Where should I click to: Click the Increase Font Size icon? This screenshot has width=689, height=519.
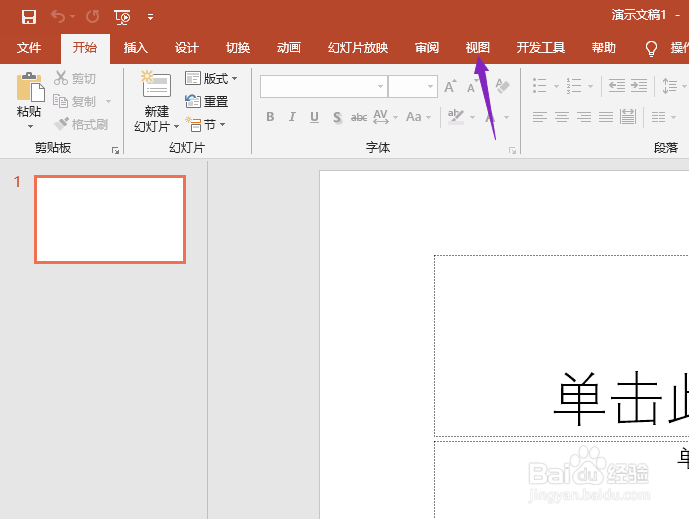450,87
